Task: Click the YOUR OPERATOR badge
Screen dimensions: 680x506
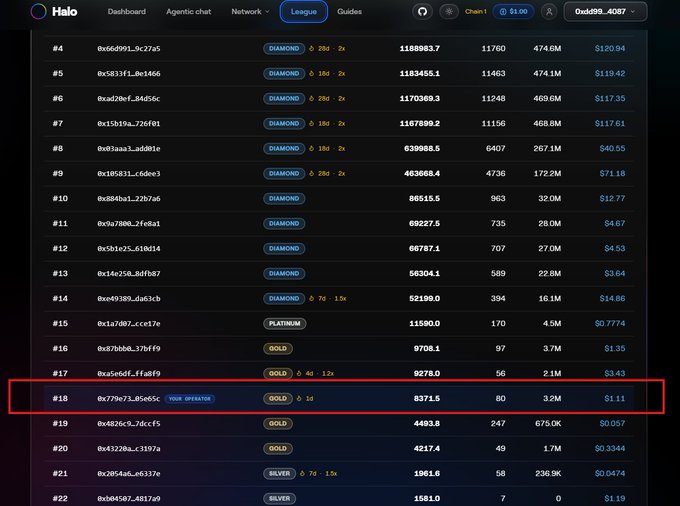Action: pos(190,398)
